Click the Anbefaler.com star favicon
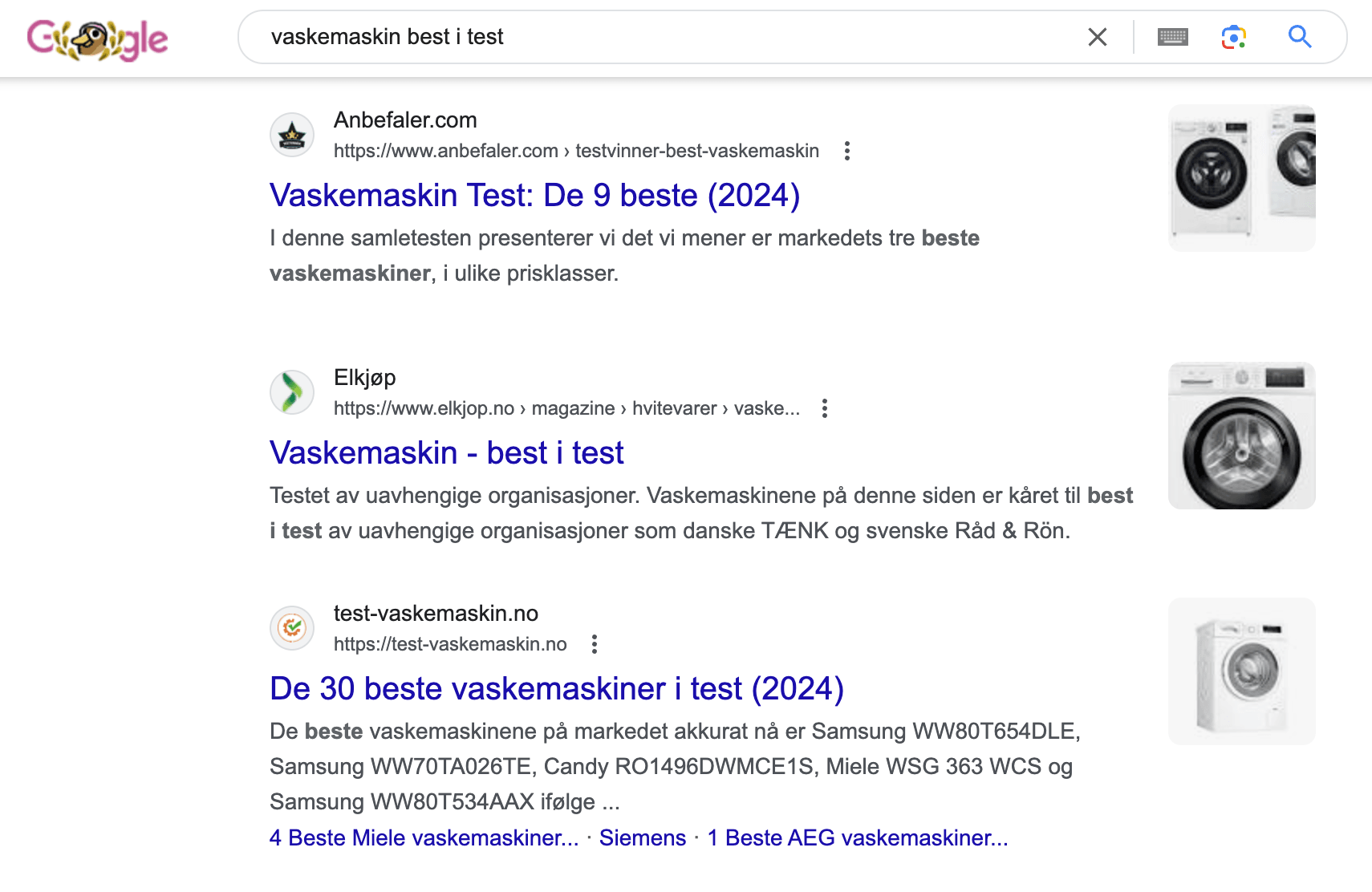The image size is (1372, 892). click(292, 135)
